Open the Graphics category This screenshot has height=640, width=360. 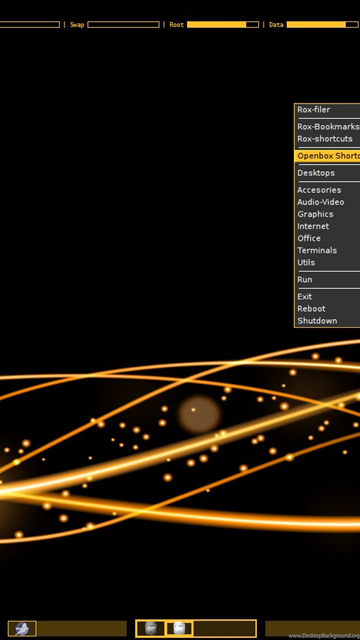pyautogui.click(x=327, y=214)
